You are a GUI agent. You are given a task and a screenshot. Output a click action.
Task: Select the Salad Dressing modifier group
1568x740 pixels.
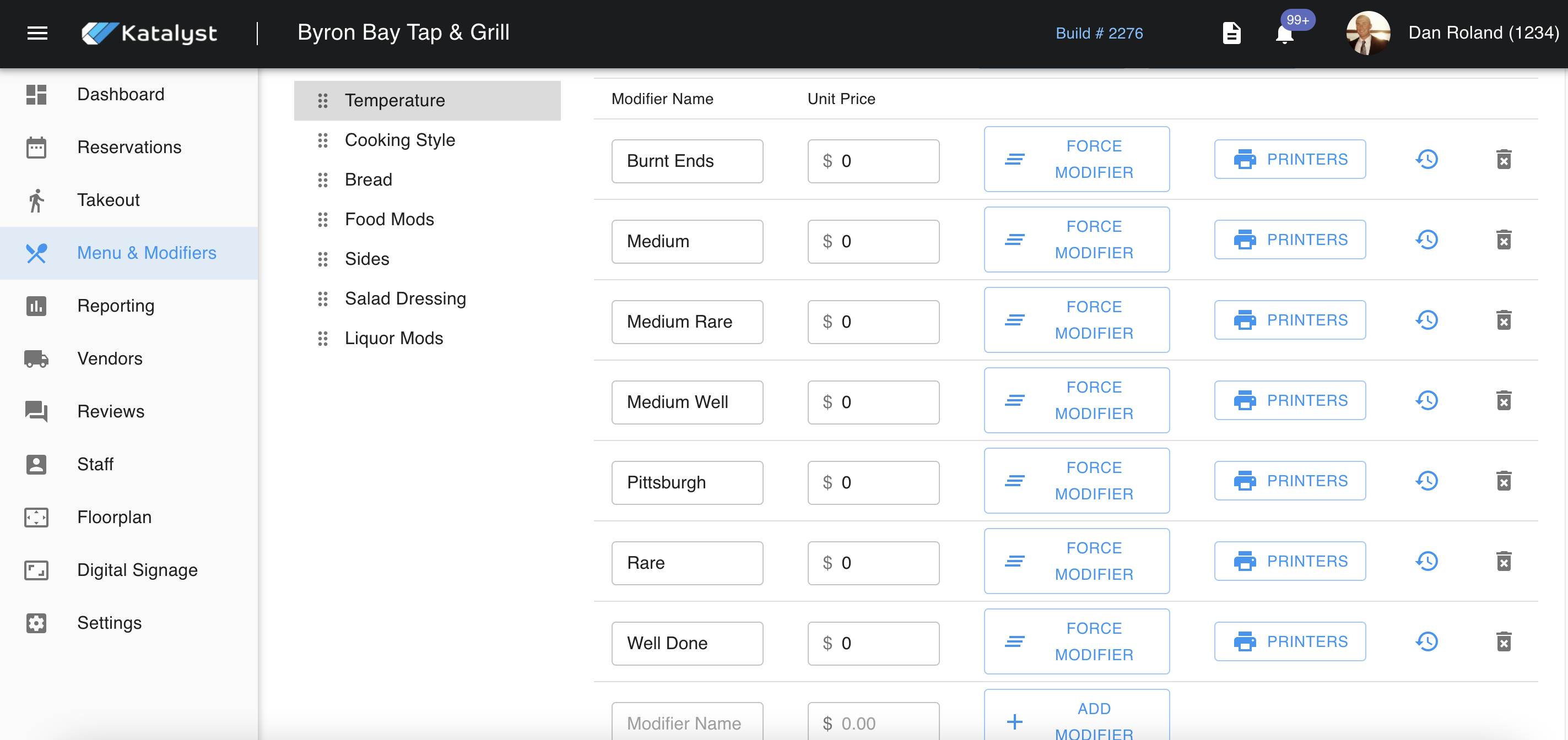[405, 298]
